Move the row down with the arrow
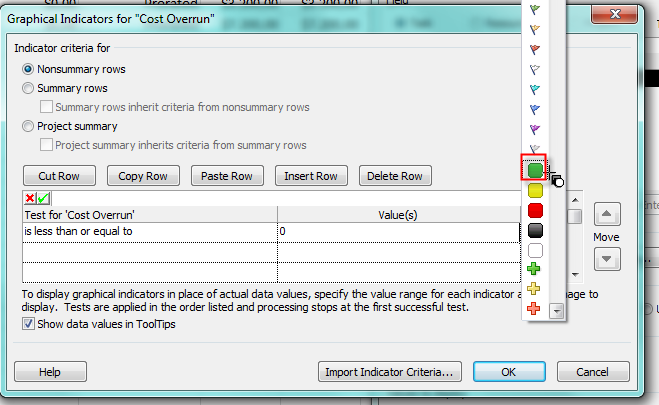 pos(608,258)
